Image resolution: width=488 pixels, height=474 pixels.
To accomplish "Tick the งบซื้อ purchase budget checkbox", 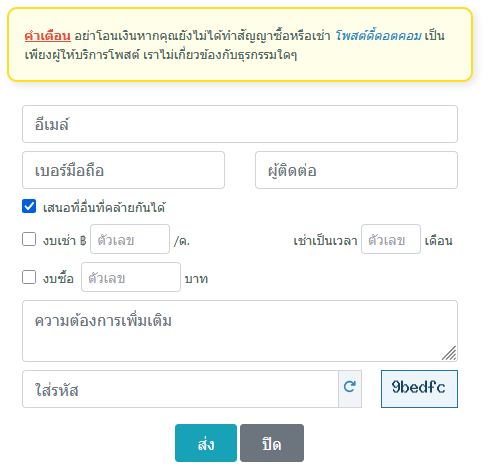I will 29,277.
